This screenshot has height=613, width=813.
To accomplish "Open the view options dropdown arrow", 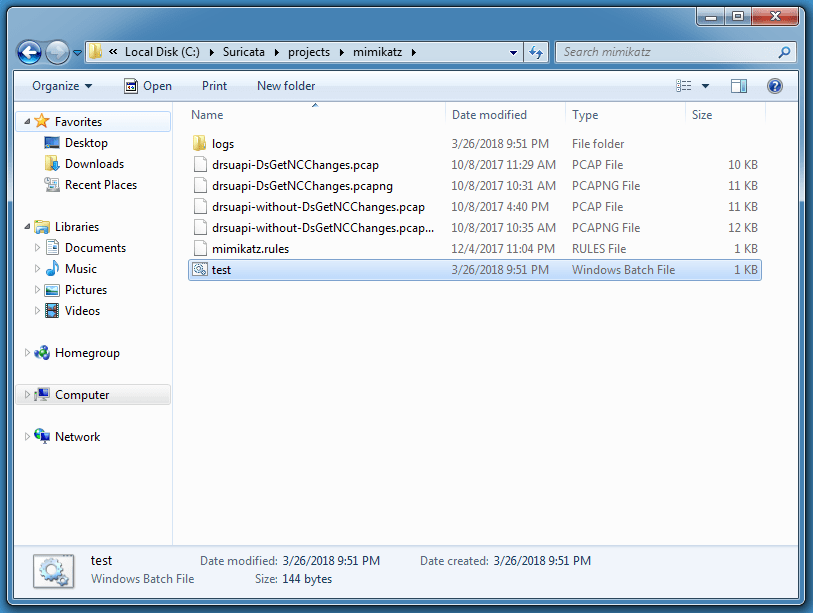I will (x=705, y=86).
